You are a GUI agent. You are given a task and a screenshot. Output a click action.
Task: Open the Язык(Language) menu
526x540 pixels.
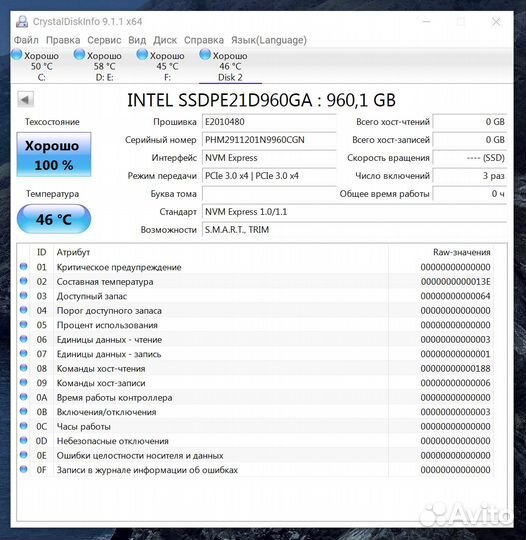(269, 40)
